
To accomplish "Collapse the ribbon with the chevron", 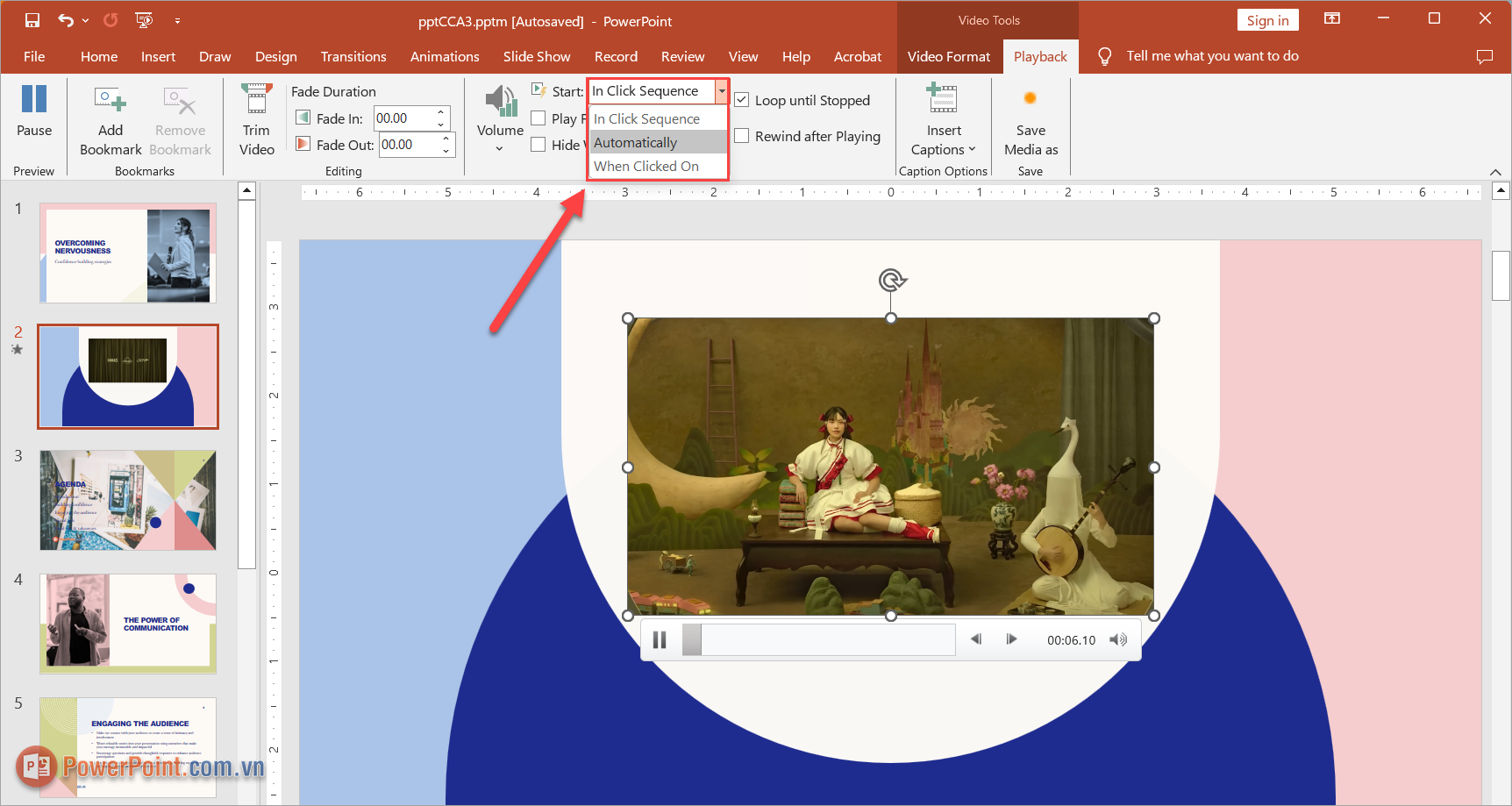I will coord(1495,172).
